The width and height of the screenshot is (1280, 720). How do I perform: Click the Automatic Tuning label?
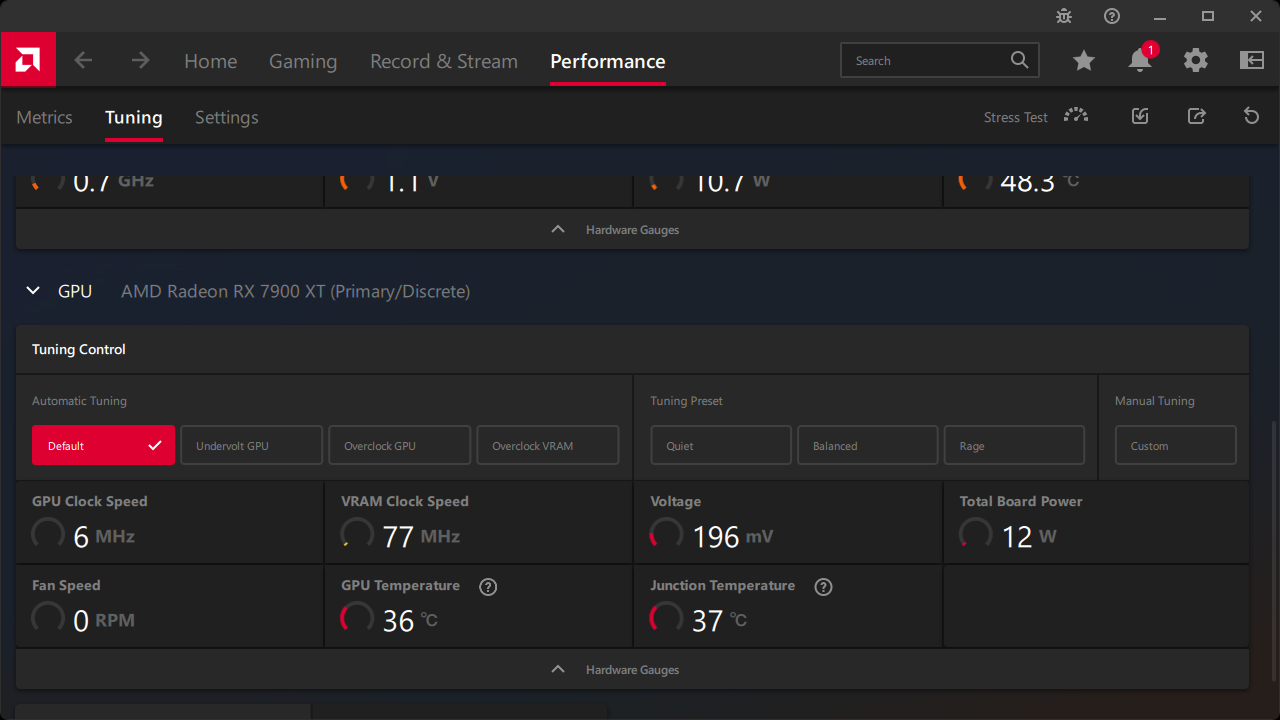click(79, 401)
